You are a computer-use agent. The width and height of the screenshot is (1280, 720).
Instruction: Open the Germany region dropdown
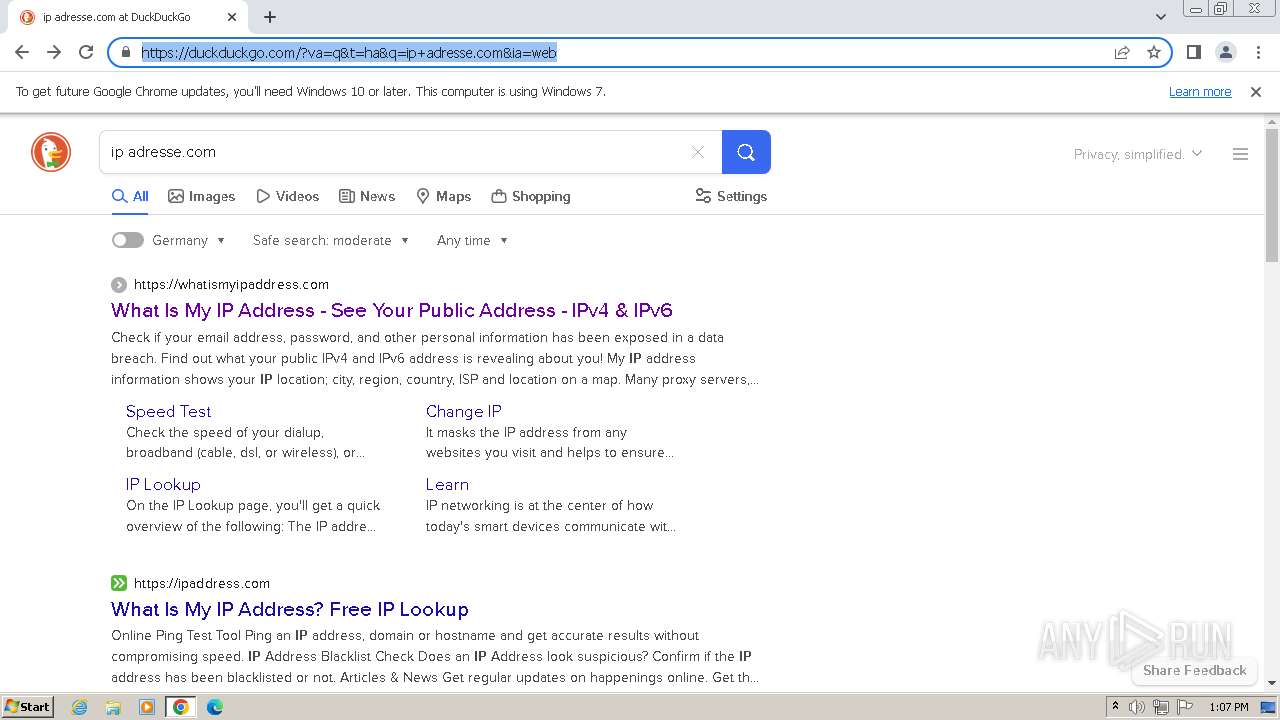click(189, 240)
